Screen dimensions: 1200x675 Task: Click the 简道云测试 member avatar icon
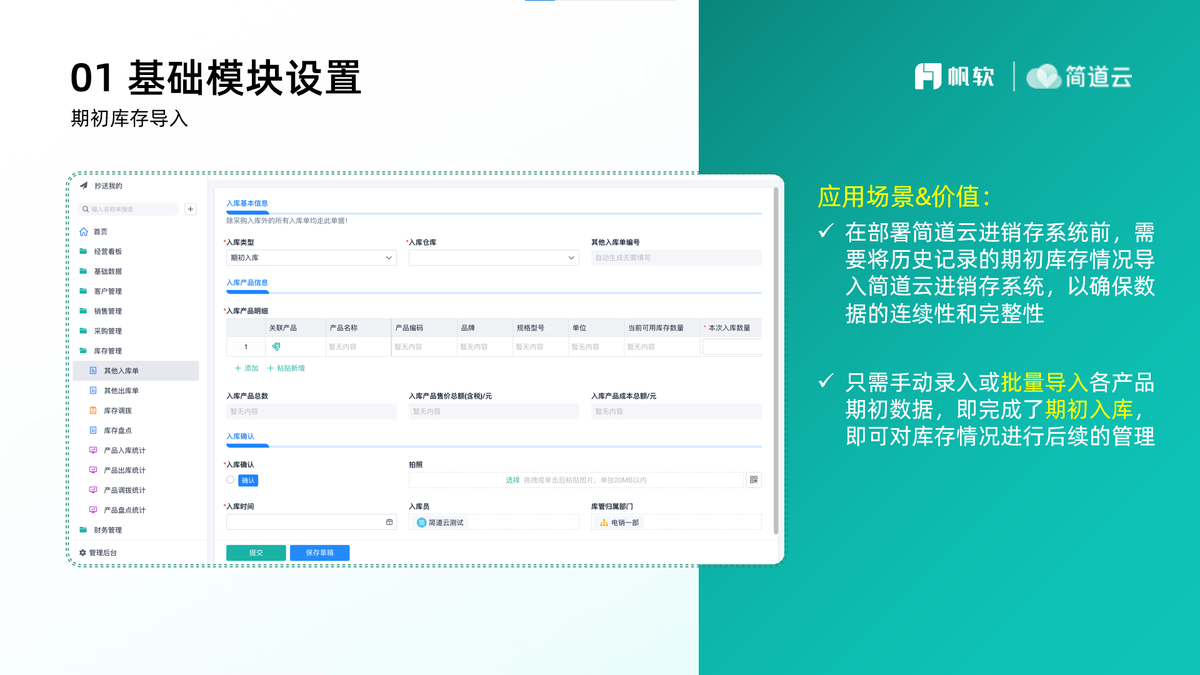[422, 523]
